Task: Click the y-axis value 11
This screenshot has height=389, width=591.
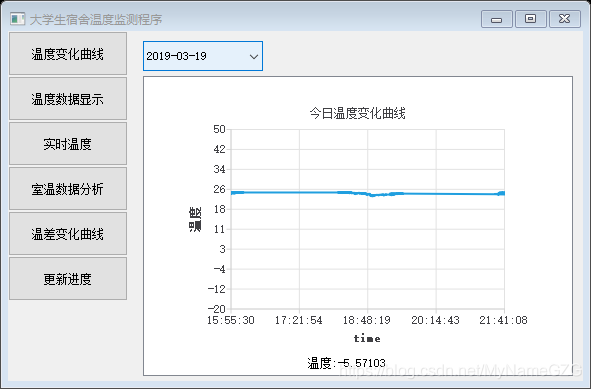Action: click(219, 229)
